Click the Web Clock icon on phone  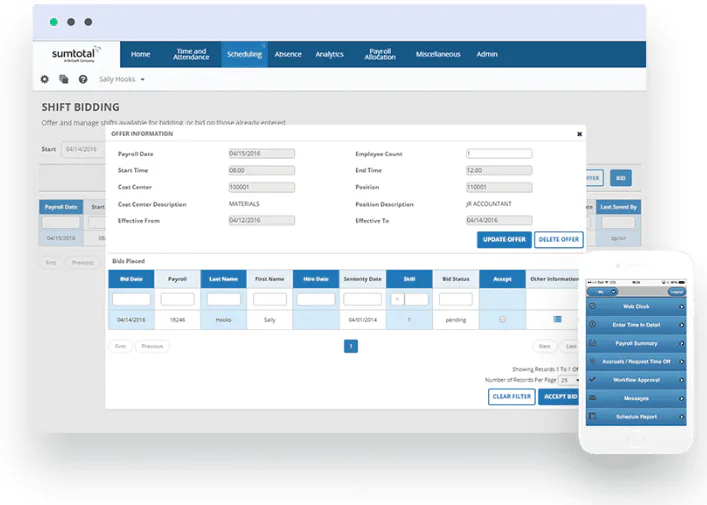tap(592, 306)
